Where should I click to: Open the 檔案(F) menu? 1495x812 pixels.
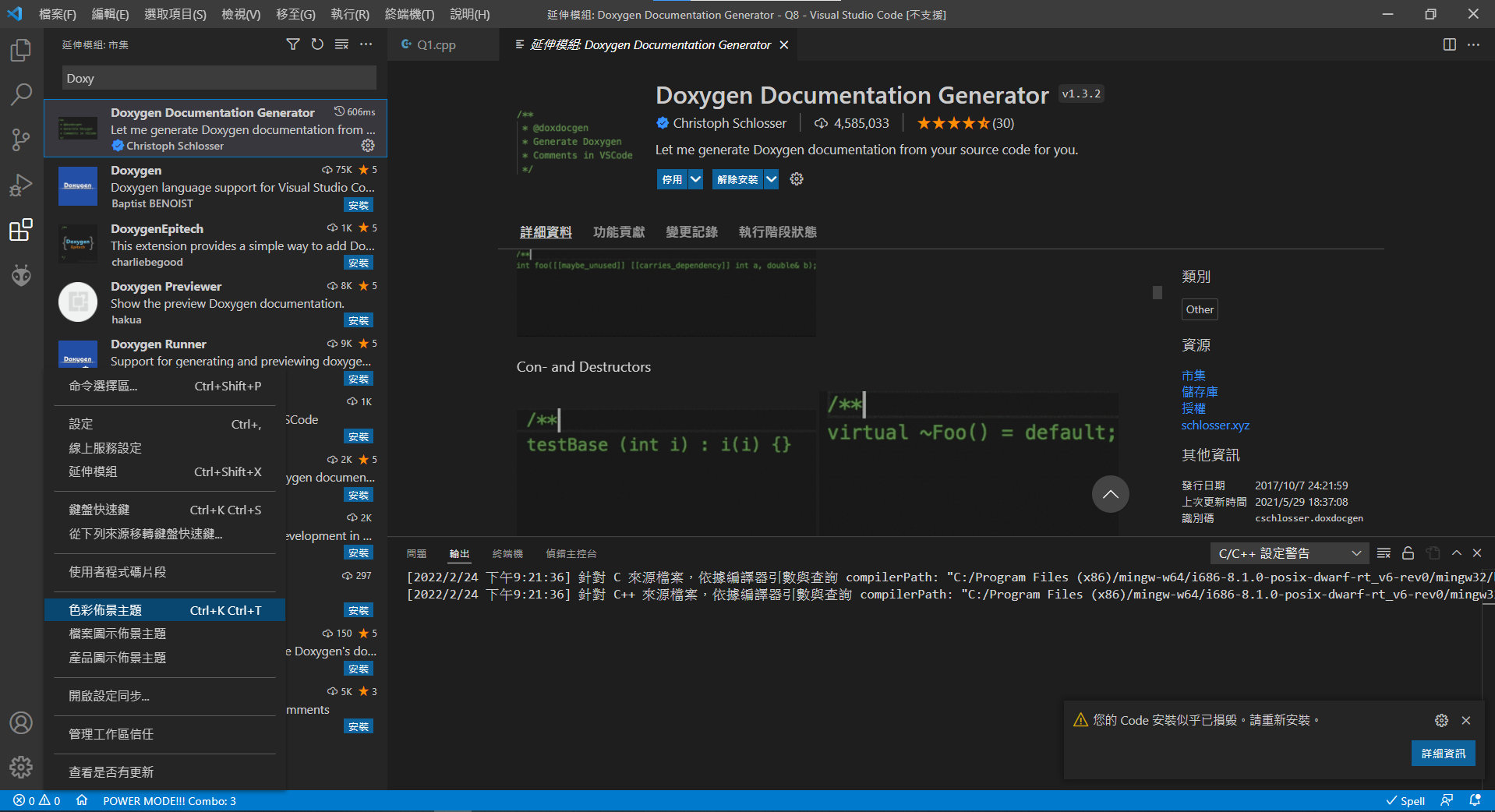click(58, 14)
